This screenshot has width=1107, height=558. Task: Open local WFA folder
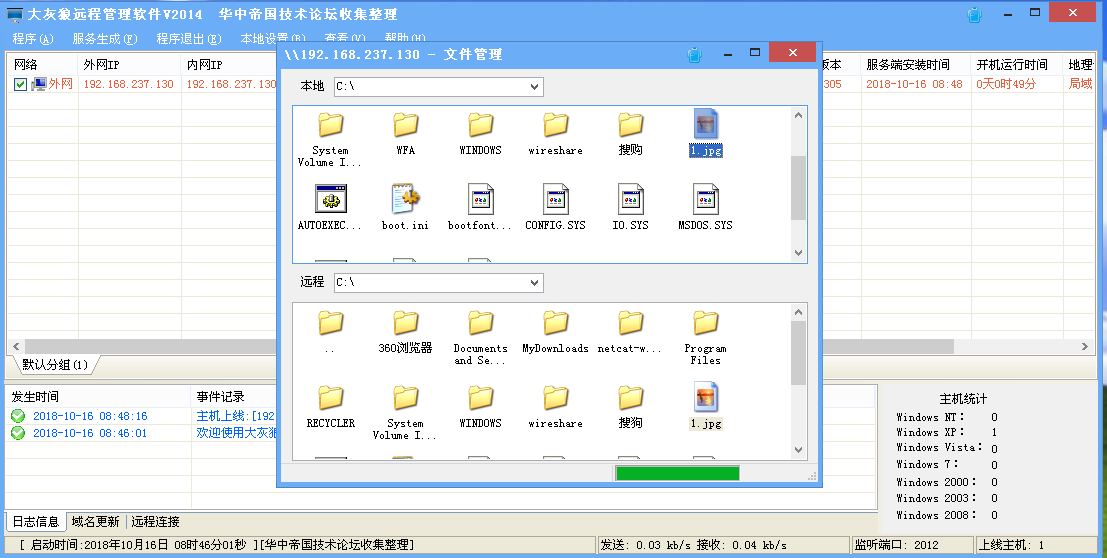click(405, 133)
